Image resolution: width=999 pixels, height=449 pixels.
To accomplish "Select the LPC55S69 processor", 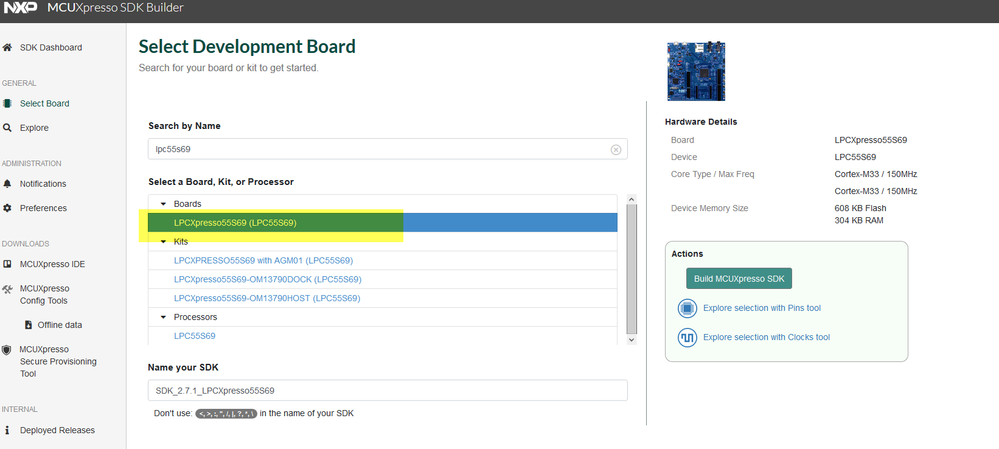I will pyautogui.click(x=194, y=336).
